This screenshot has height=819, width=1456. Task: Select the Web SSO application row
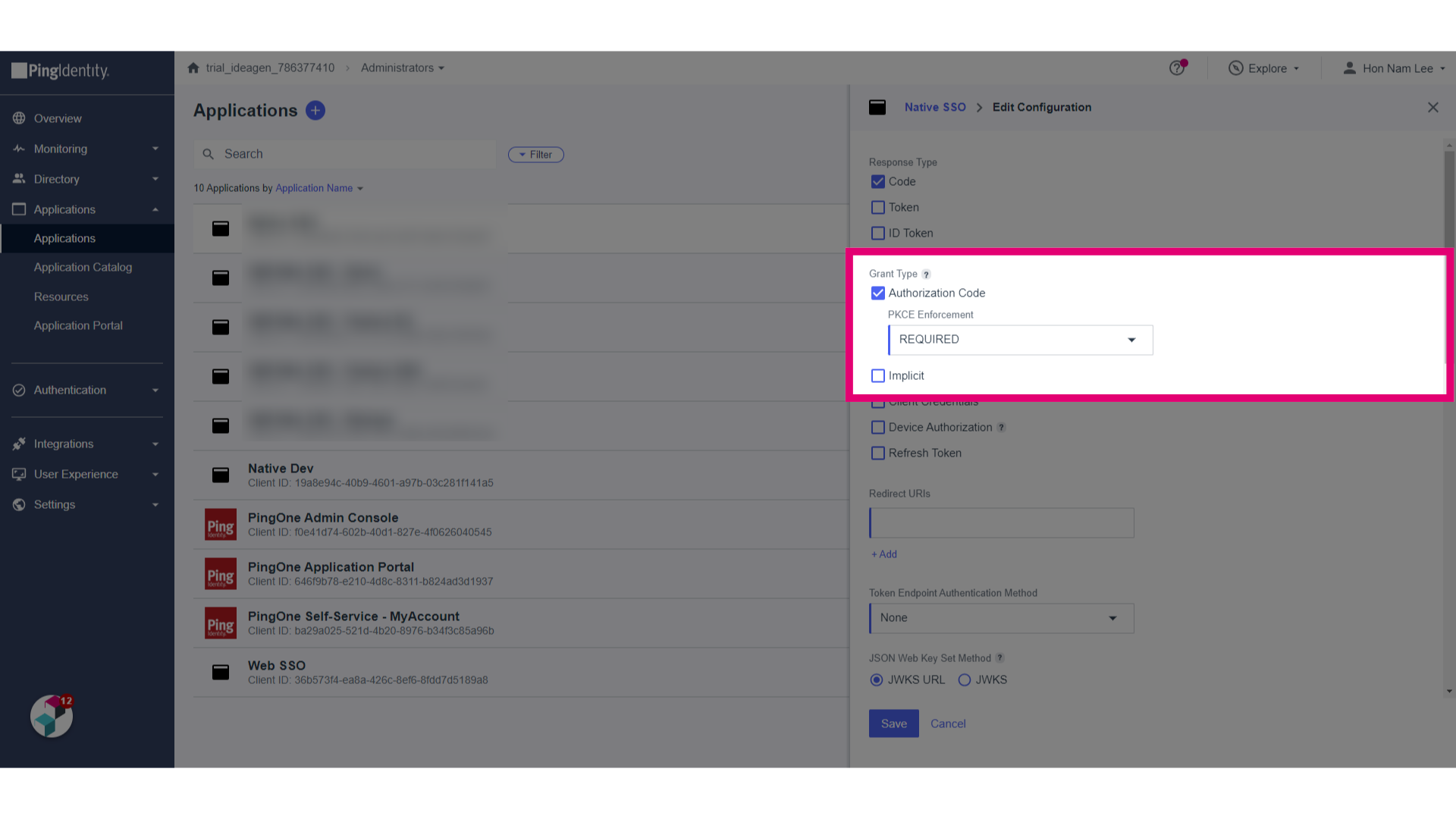tap(521, 673)
